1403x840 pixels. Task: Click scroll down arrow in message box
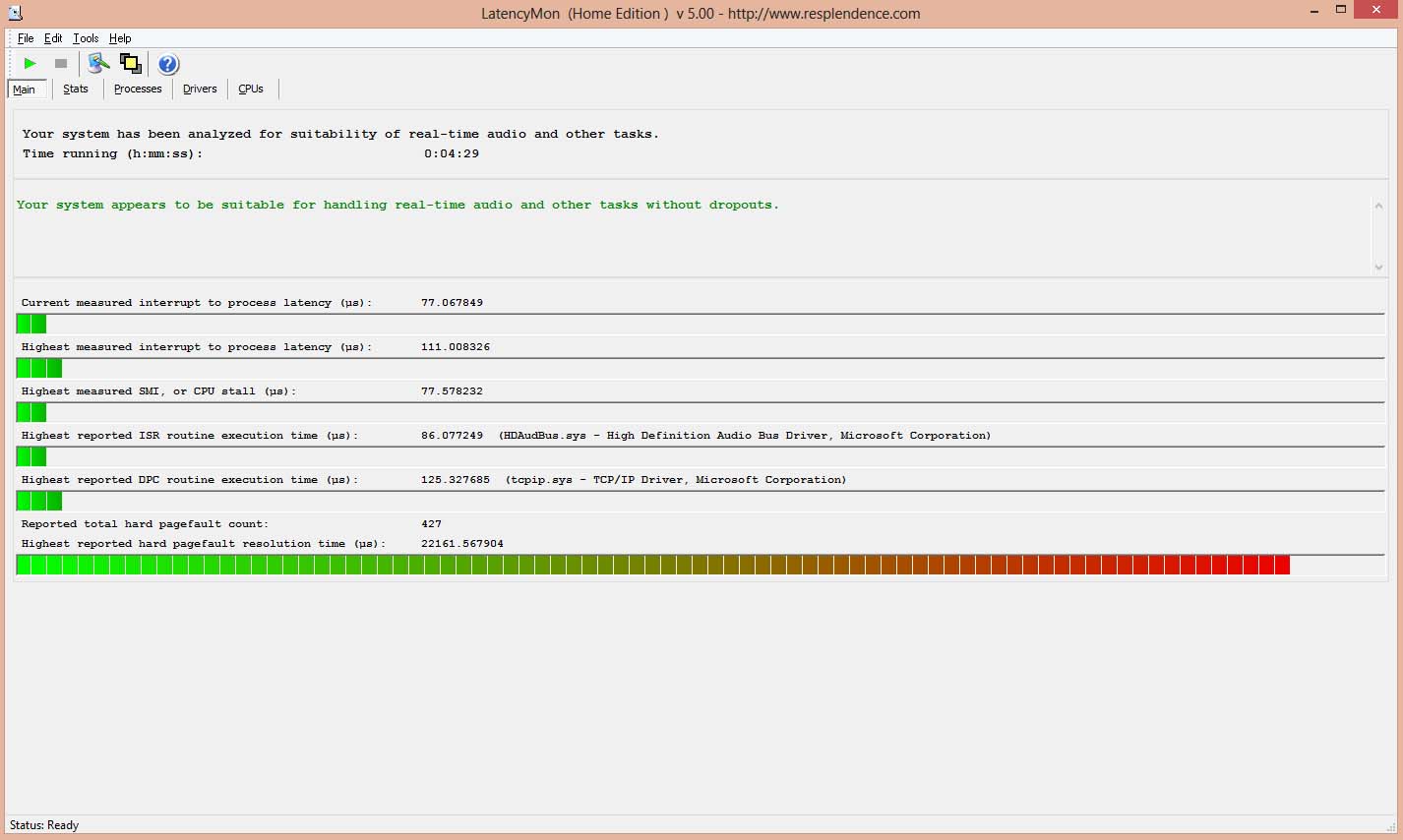(1378, 267)
